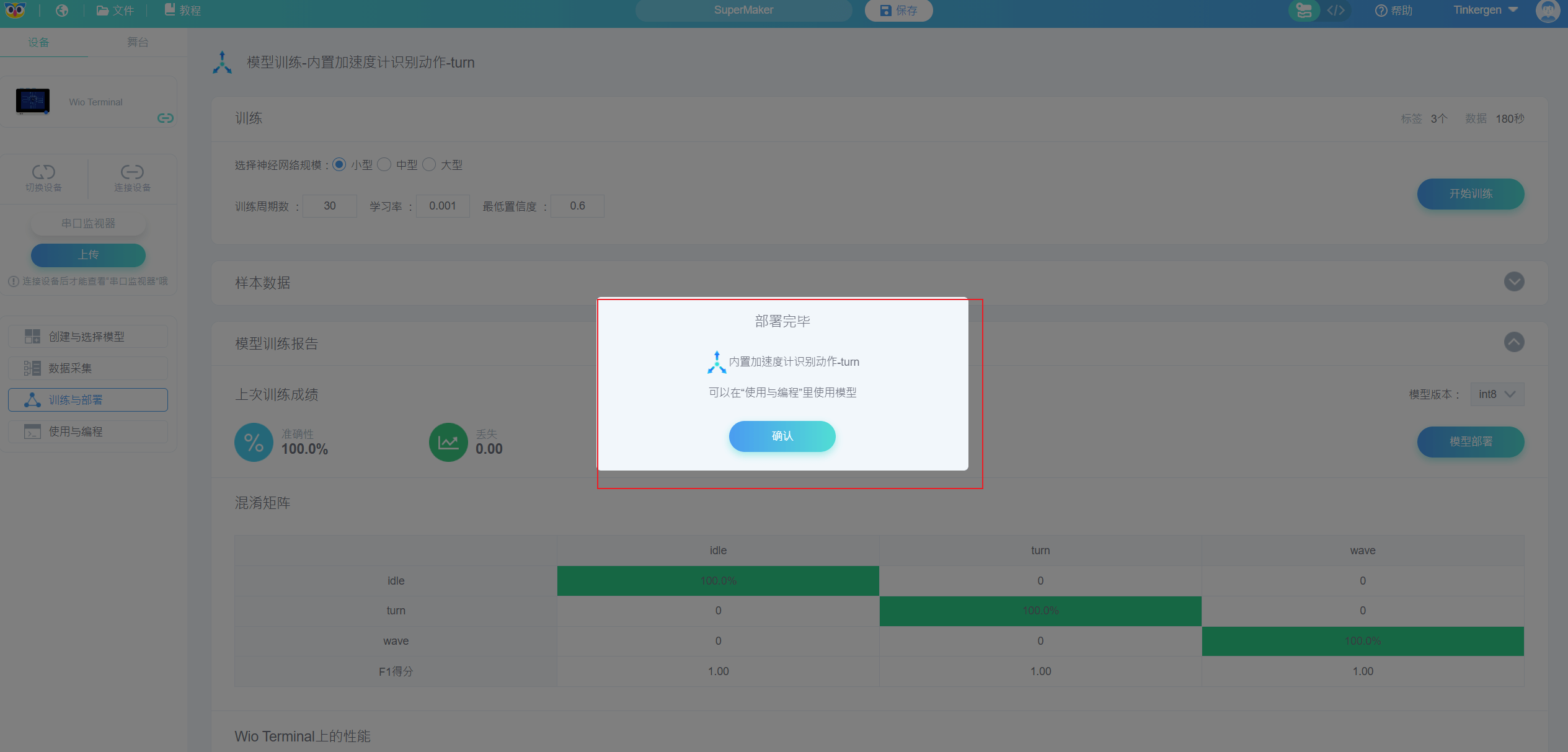Click the accuracy percent icon
This screenshot has width=1568, height=752.
(x=254, y=442)
